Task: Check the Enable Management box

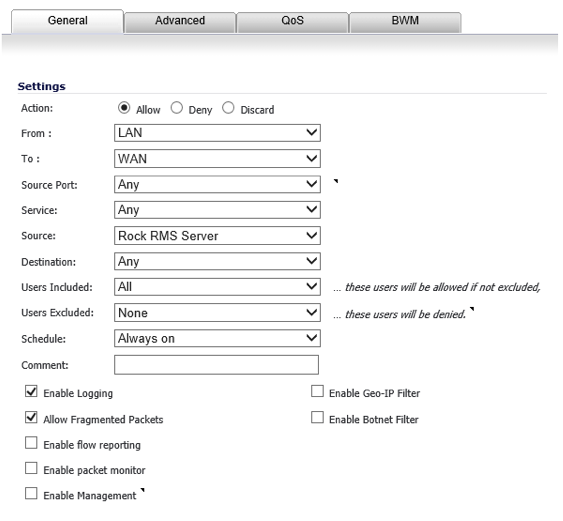Action: [31, 493]
